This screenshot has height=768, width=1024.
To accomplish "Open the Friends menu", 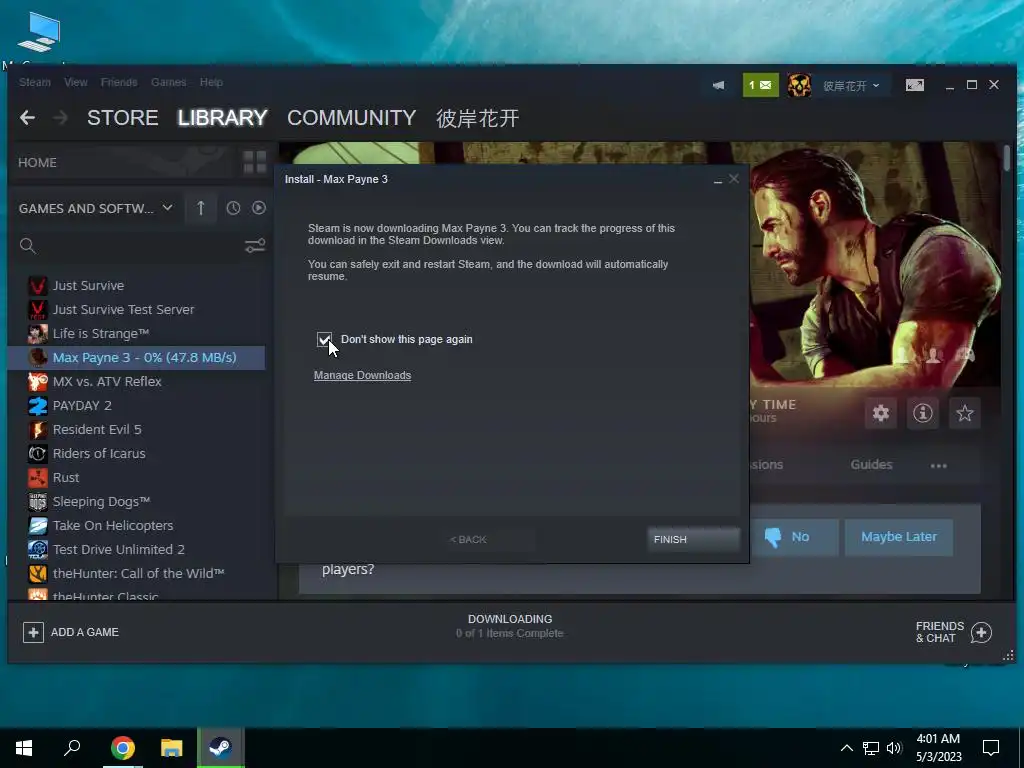I will tap(119, 82).
